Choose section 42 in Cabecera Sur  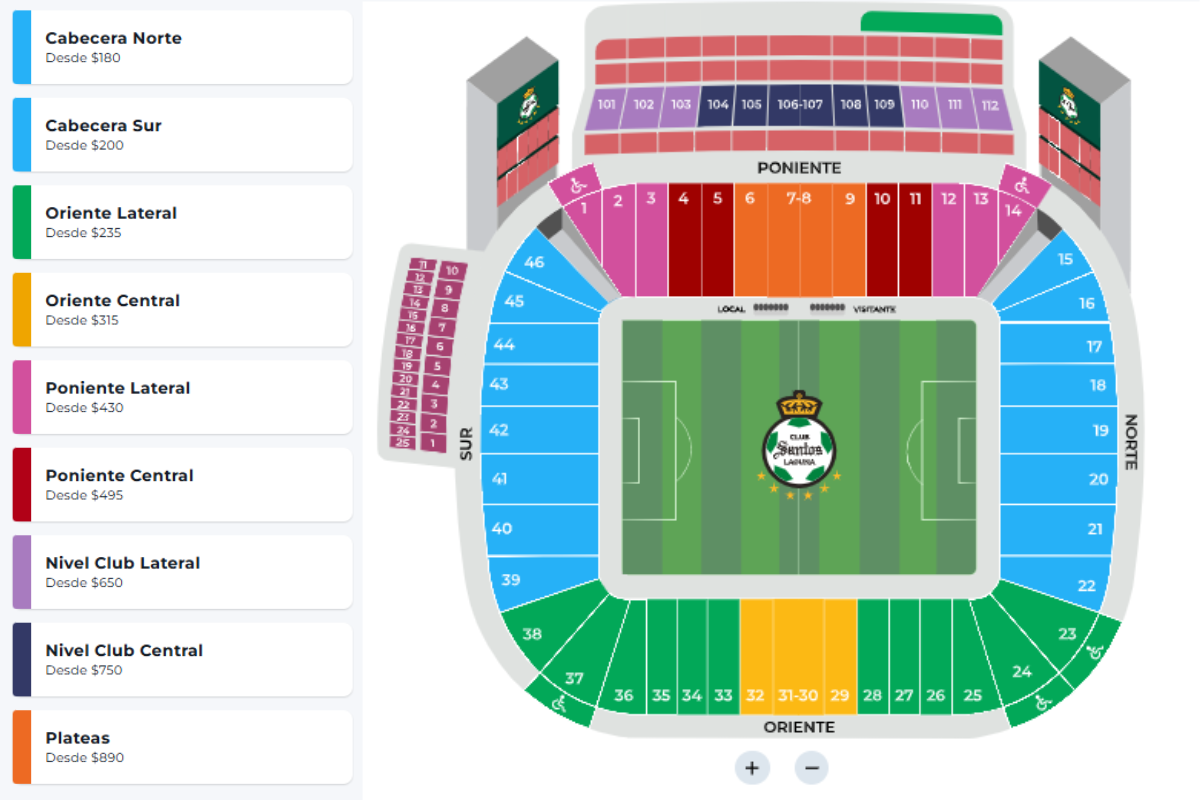[499, 430]
